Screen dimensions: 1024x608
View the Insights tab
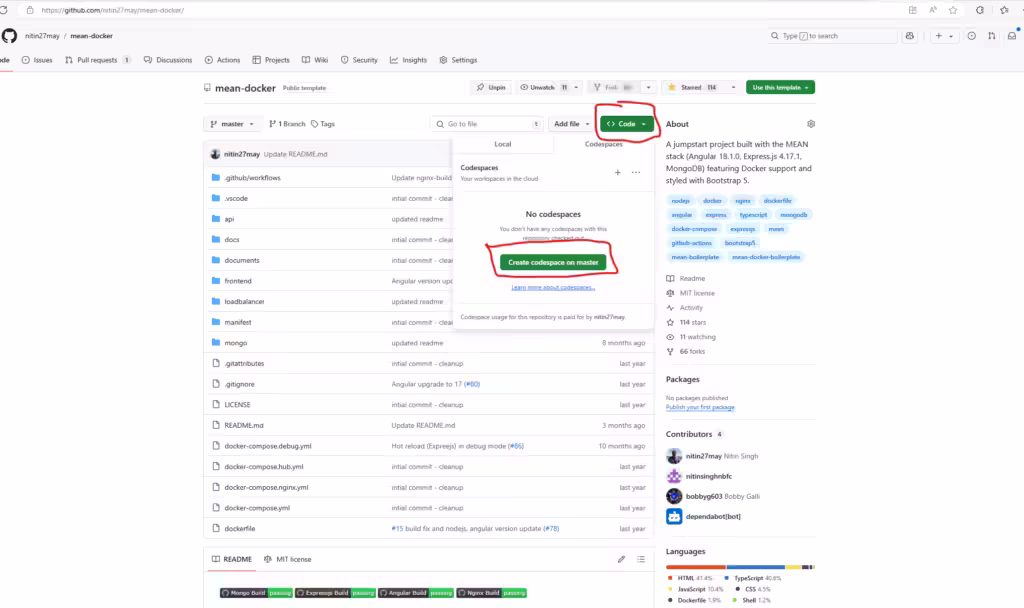click(408, 60)
